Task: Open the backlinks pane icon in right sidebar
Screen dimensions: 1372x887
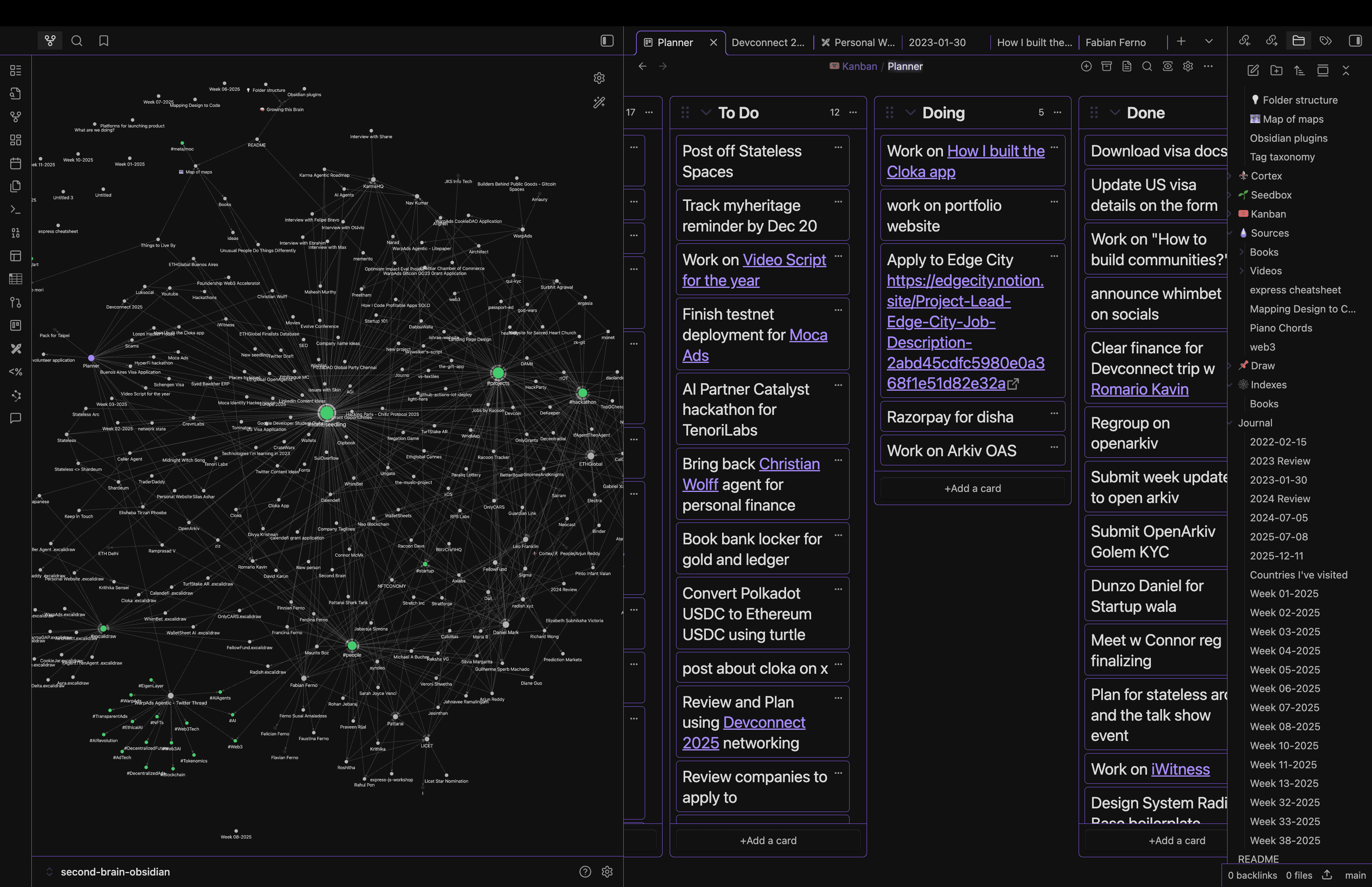Action: 1245,40
